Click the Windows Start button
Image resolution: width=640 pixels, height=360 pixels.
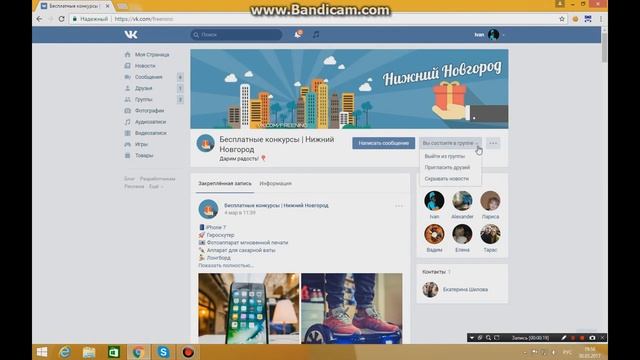pos(42,352)
